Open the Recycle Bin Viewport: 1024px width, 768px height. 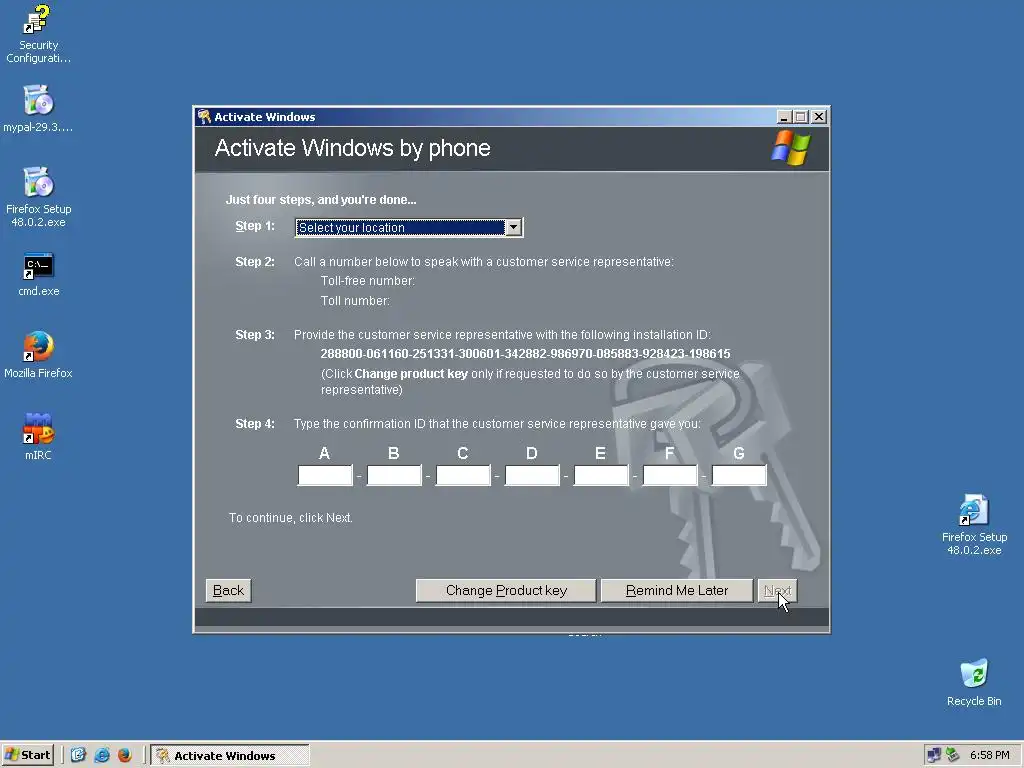tap(974, 682)
